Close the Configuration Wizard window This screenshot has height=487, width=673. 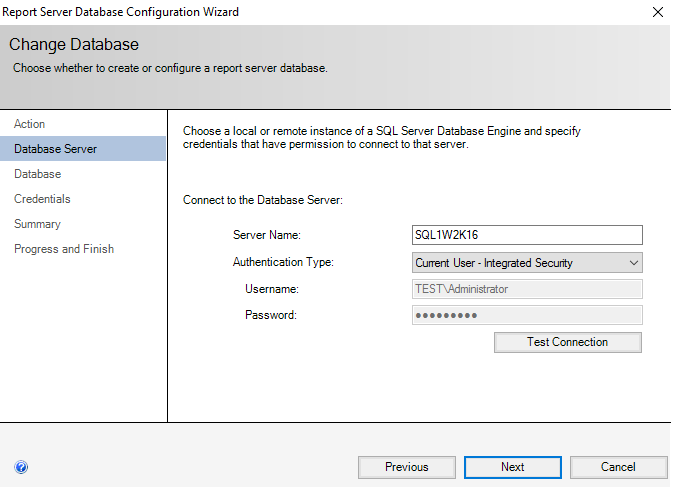(x=658, y=12)
